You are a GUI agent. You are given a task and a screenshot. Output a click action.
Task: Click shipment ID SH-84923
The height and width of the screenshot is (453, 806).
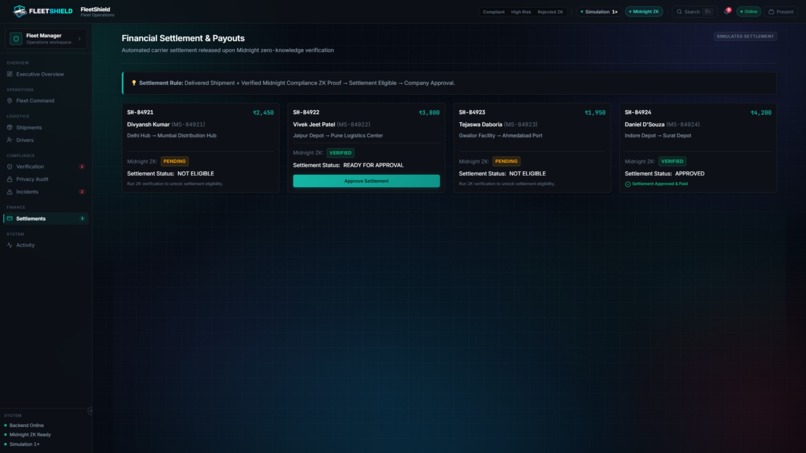(472, 112)
